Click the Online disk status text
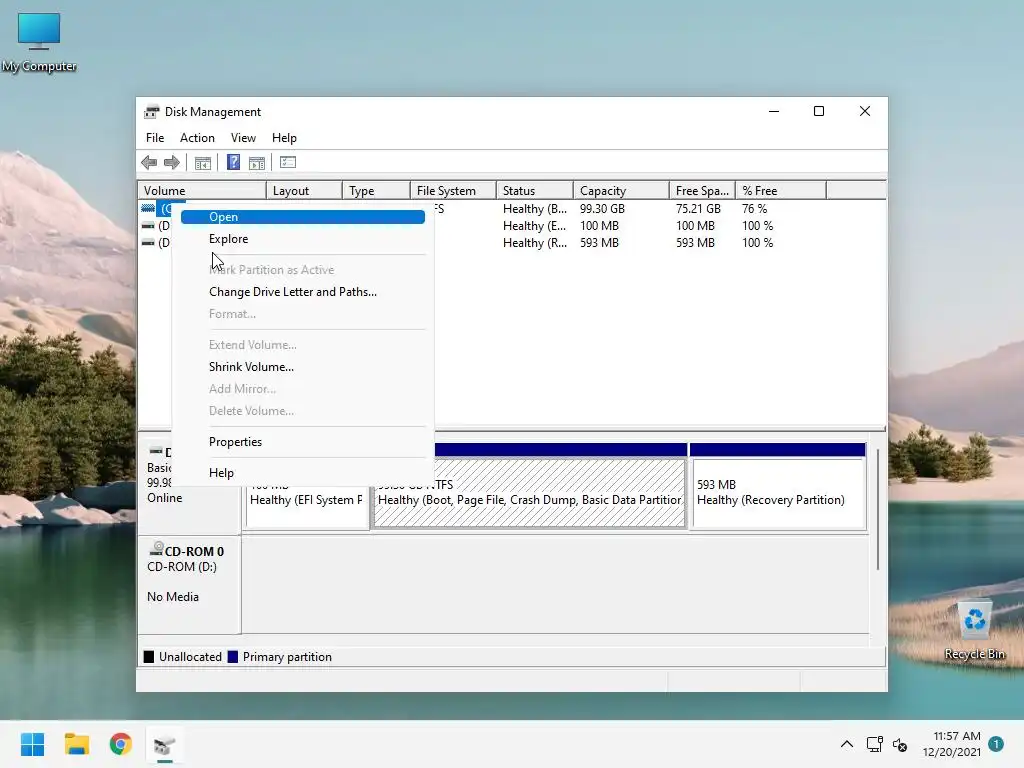1024x768 pixels. pyautogui.click(x=165, y=498)
